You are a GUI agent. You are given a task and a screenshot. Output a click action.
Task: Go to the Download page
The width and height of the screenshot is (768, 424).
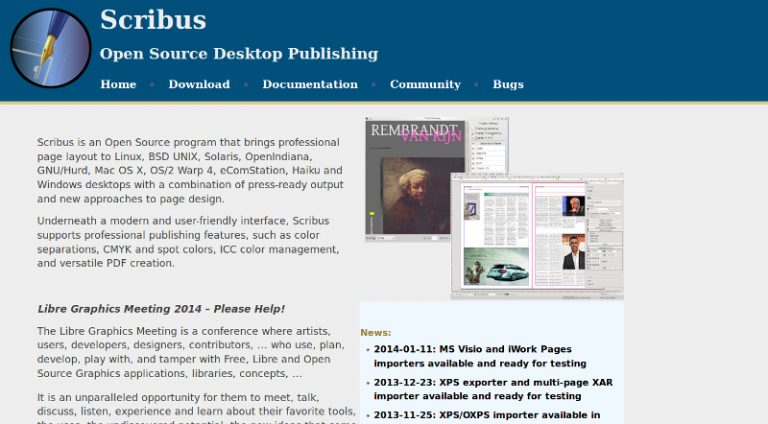click(199, 84)
